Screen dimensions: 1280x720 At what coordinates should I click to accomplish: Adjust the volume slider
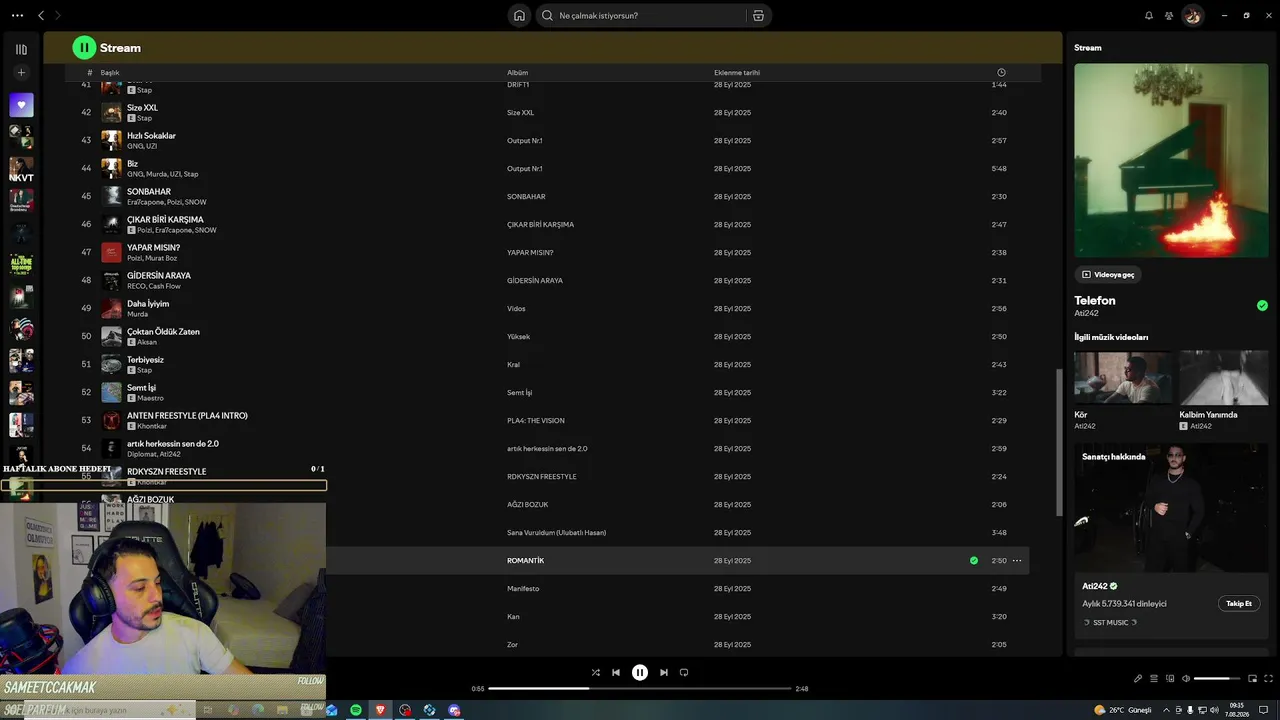(1217, 679)
